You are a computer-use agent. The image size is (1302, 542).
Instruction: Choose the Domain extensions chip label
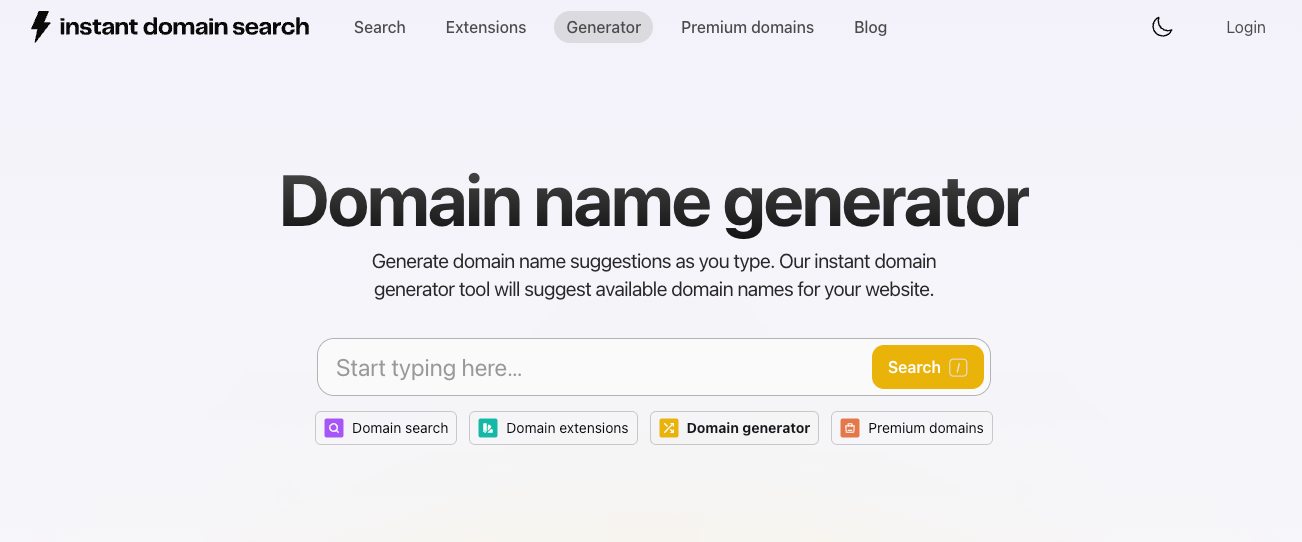[x=567, y=428]
